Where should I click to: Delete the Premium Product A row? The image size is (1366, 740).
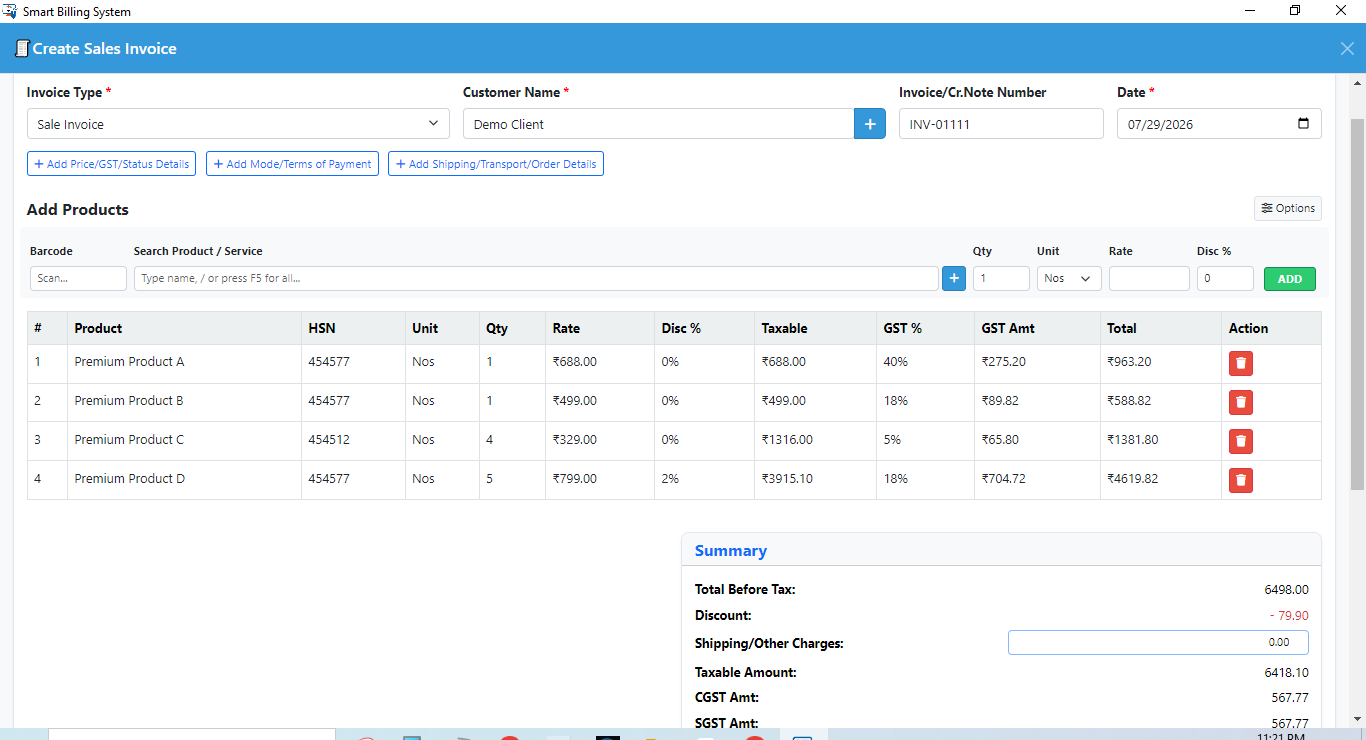click(x=1241, y=363)
